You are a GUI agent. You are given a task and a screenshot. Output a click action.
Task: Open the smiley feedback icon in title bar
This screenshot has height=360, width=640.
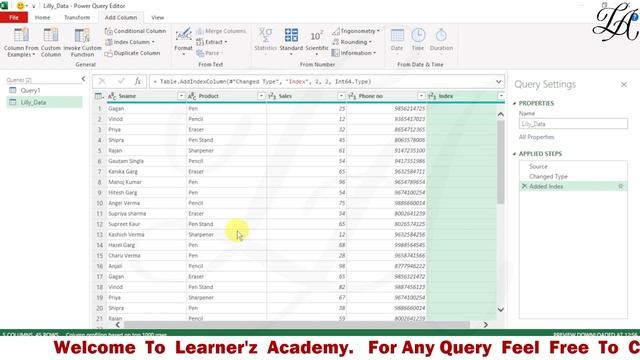tap(20, 6)
